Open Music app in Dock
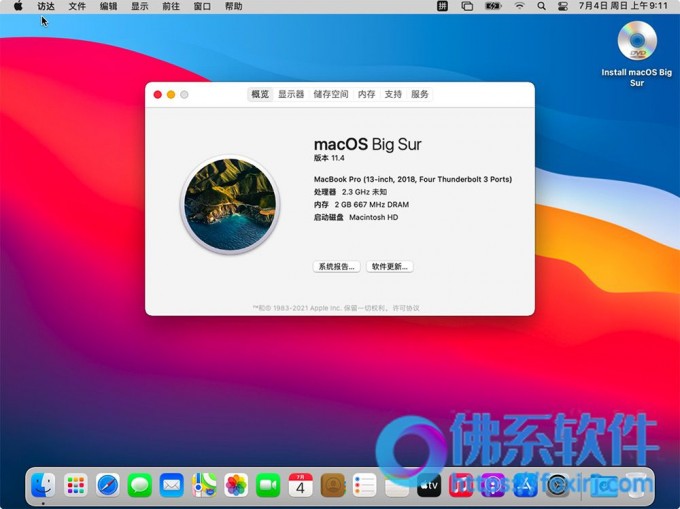This screenshot has height=509, width=680. point(461,485)
